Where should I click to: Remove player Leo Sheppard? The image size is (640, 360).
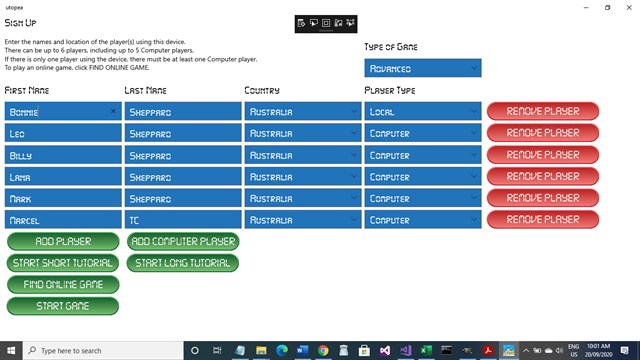(x=543, y=133)
